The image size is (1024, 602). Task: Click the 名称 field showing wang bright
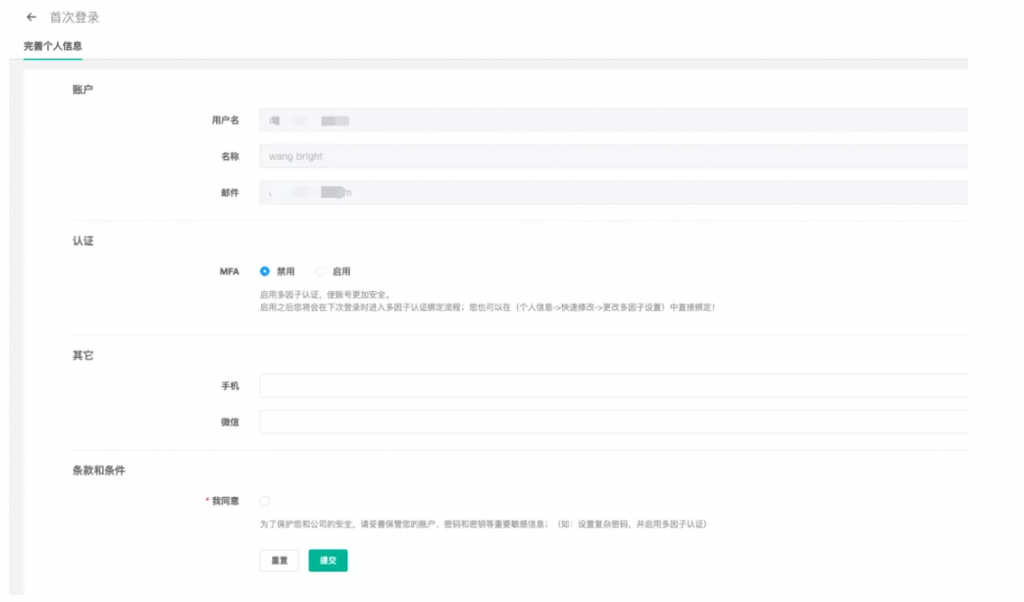tap(613, 157)
